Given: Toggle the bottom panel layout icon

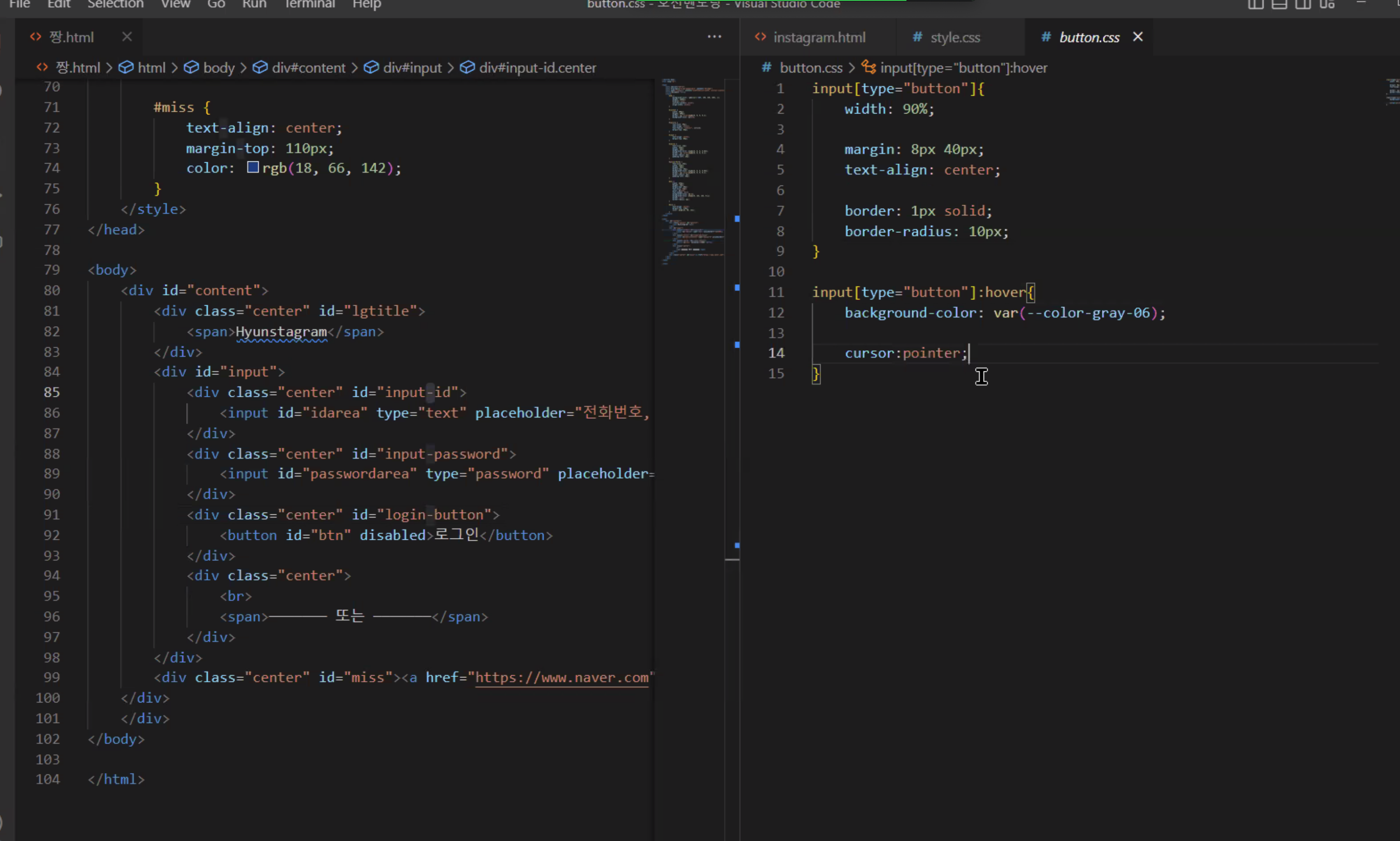Looking at the screenshot, I should tap(1279, 4).
